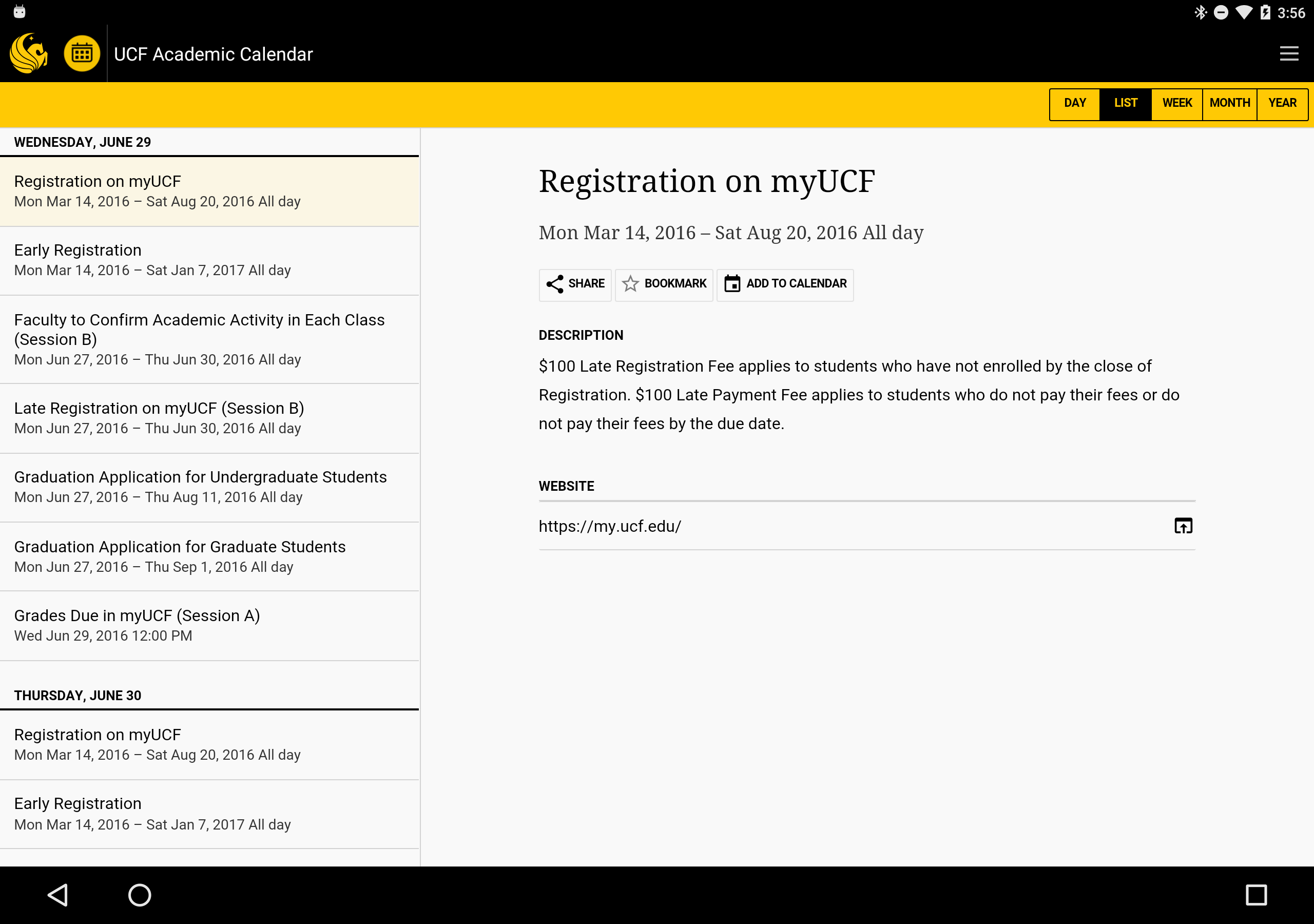Switch to the Month view tab
Image resolution: width=1314 pixels, height=924 pixels.
pyautogui.click(x=1229, y=104)
